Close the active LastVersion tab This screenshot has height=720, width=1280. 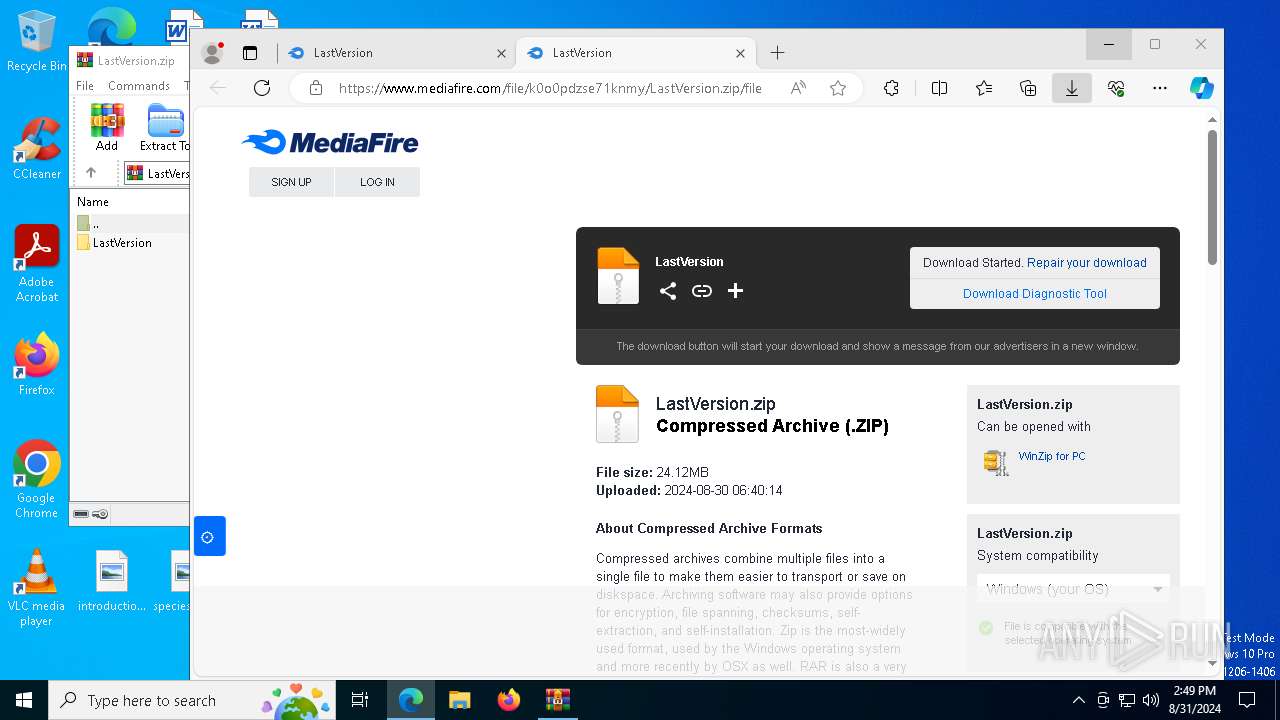click(x=741, y=53)
